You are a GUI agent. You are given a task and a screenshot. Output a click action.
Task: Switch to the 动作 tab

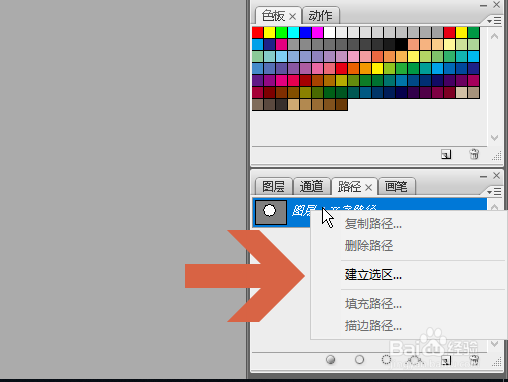320,16
